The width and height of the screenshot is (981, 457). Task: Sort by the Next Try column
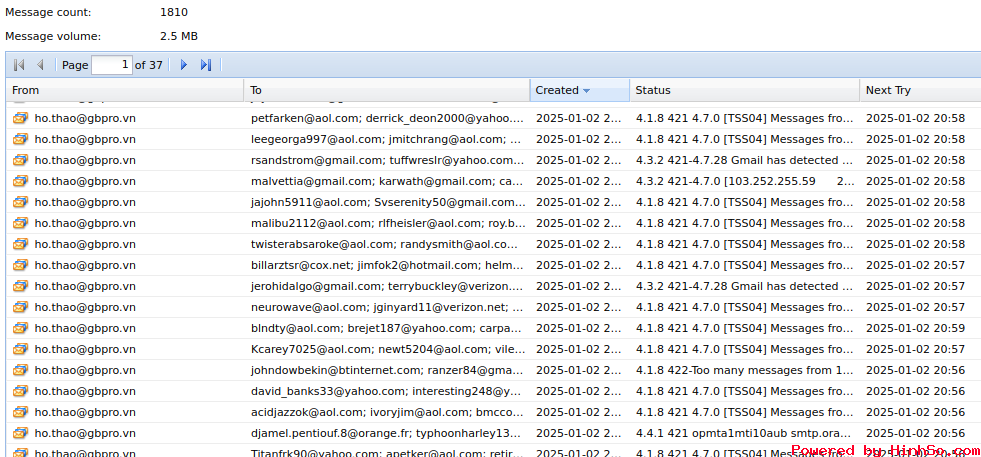pos(888,90)
